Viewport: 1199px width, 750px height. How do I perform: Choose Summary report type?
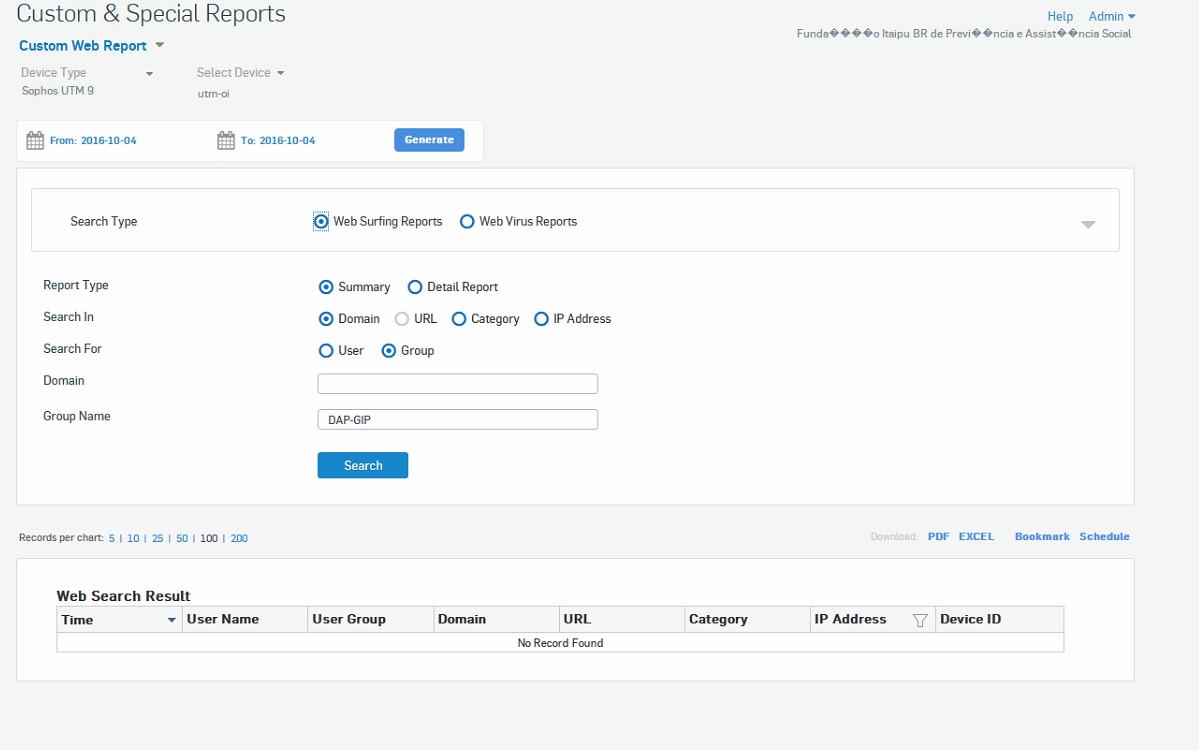[x=326, y=287]
